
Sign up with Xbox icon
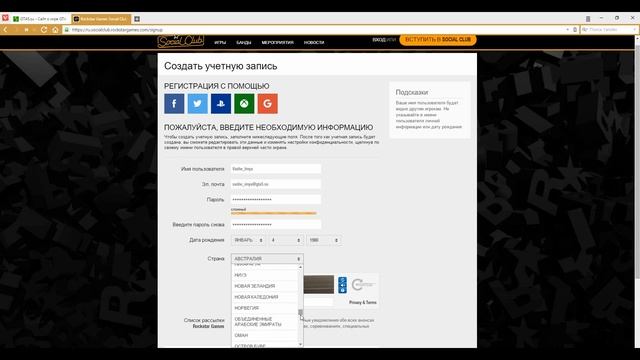[244, 104]
